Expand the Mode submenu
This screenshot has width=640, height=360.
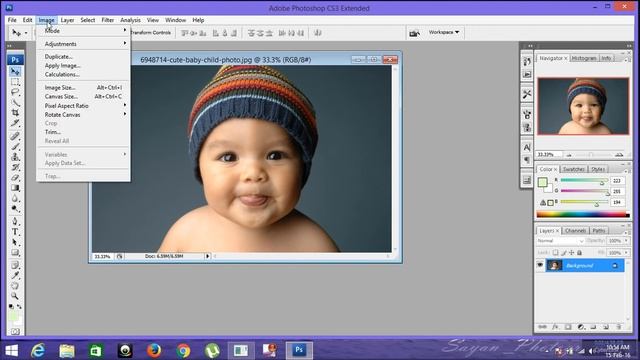[83, 31]
